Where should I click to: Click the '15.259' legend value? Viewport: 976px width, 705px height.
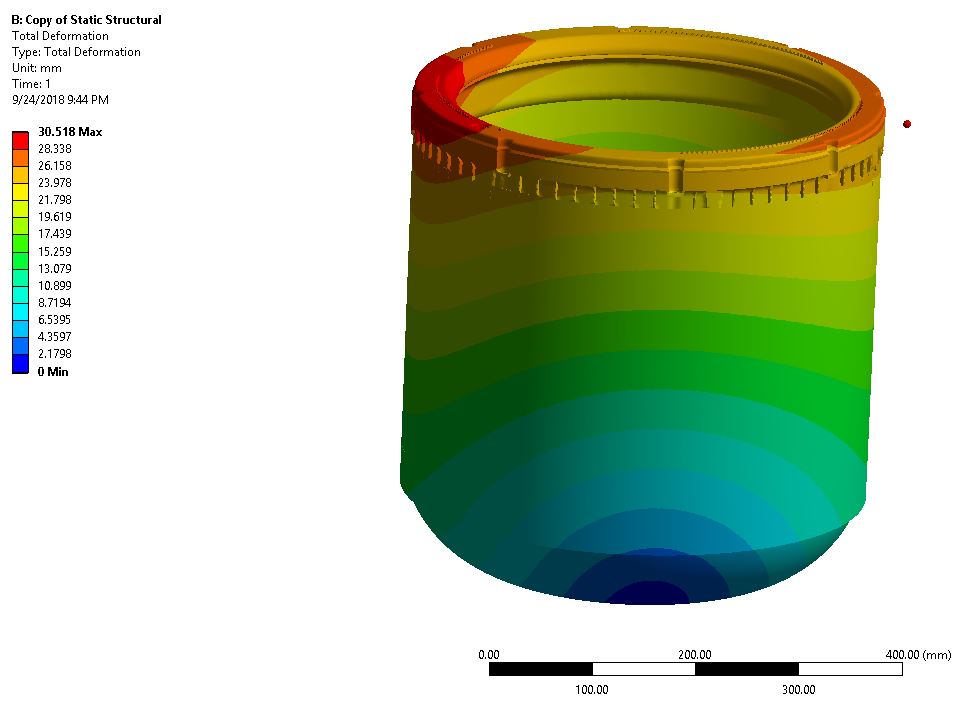coord(55,251)
